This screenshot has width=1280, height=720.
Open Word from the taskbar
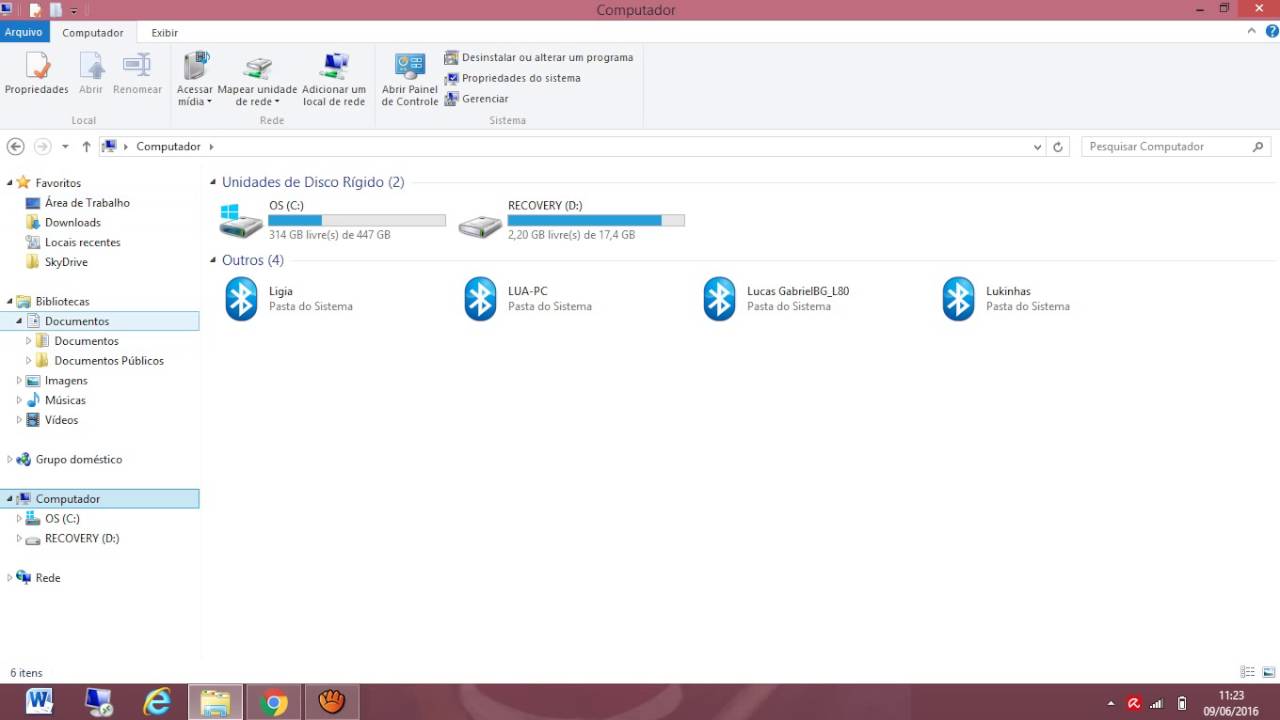(x=38, y=701)
